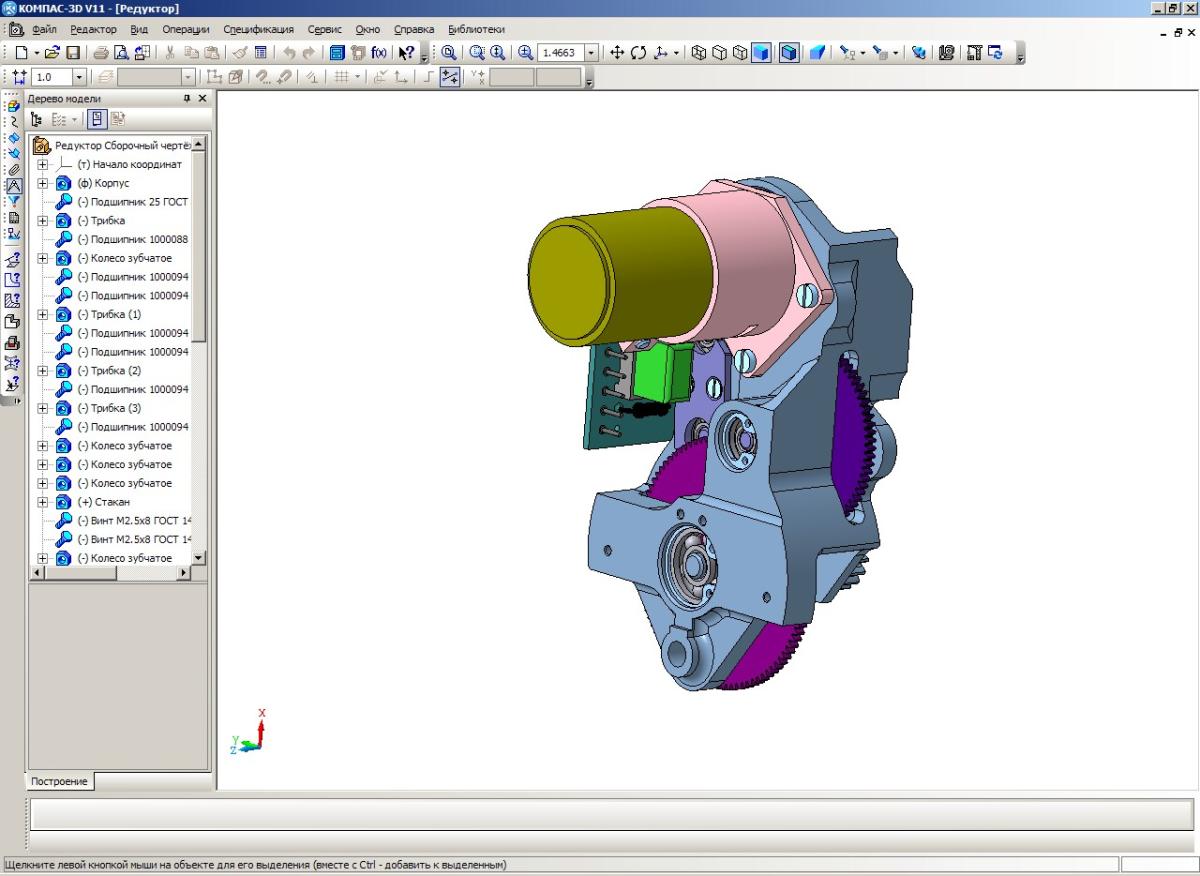Open print preview from the toolbar
1200x876 pixels.
[x=121, y=53]
